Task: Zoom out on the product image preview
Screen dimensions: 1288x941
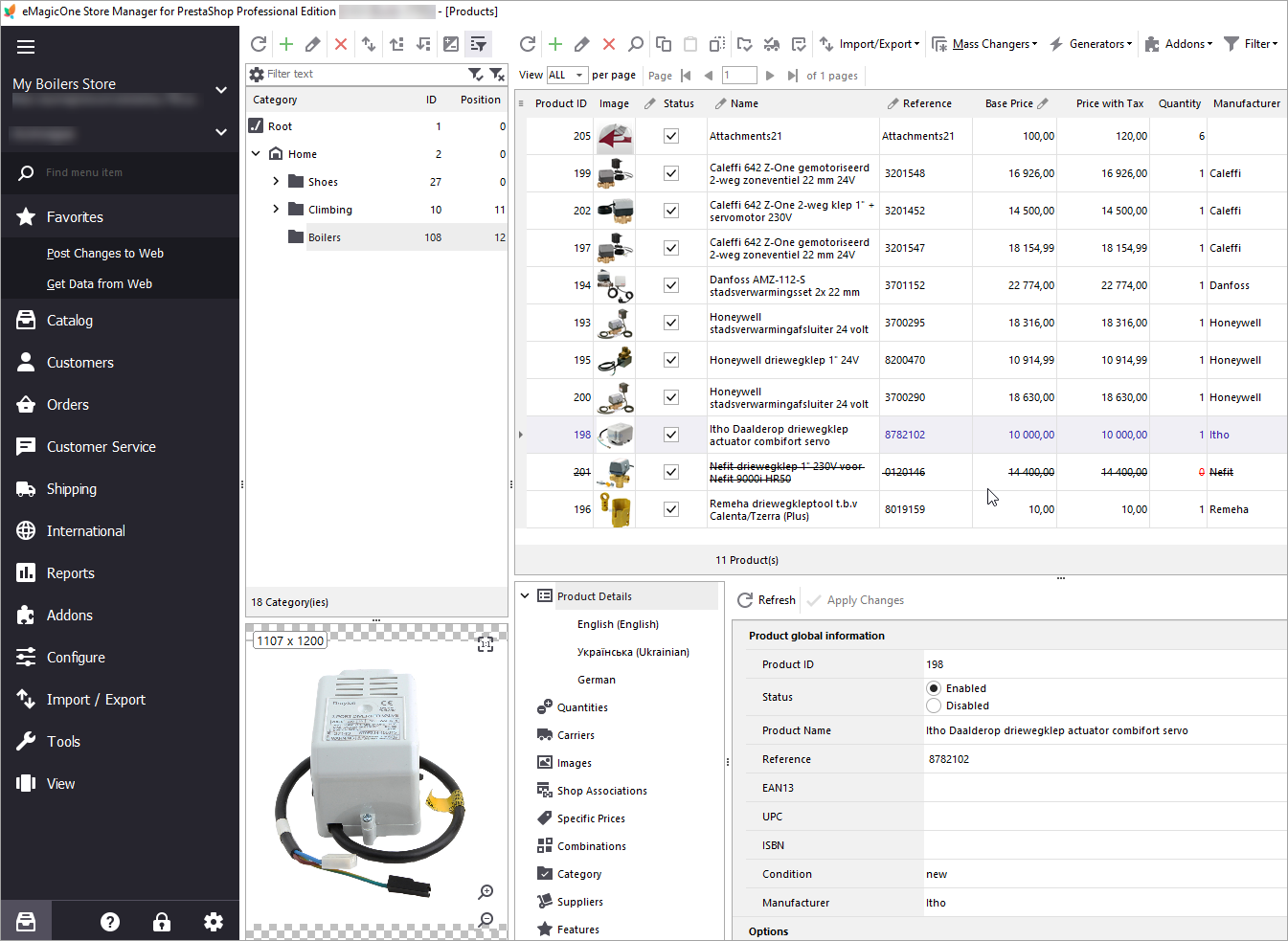Action: [486, 920]
